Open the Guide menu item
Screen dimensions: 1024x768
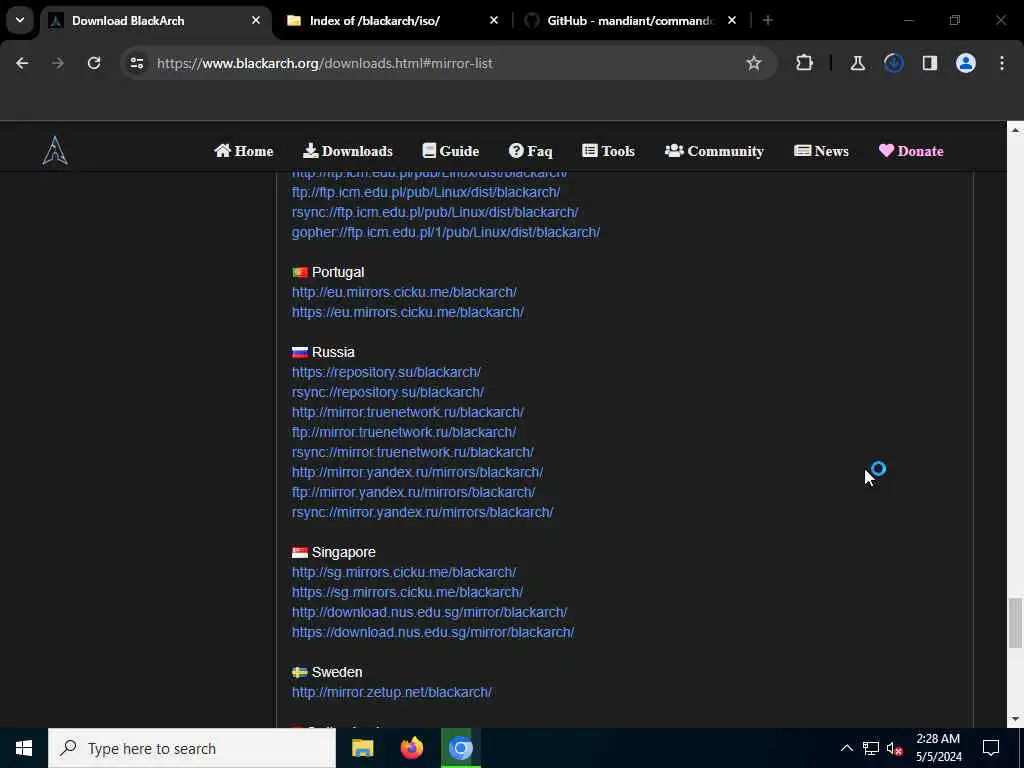pos(451,151)
